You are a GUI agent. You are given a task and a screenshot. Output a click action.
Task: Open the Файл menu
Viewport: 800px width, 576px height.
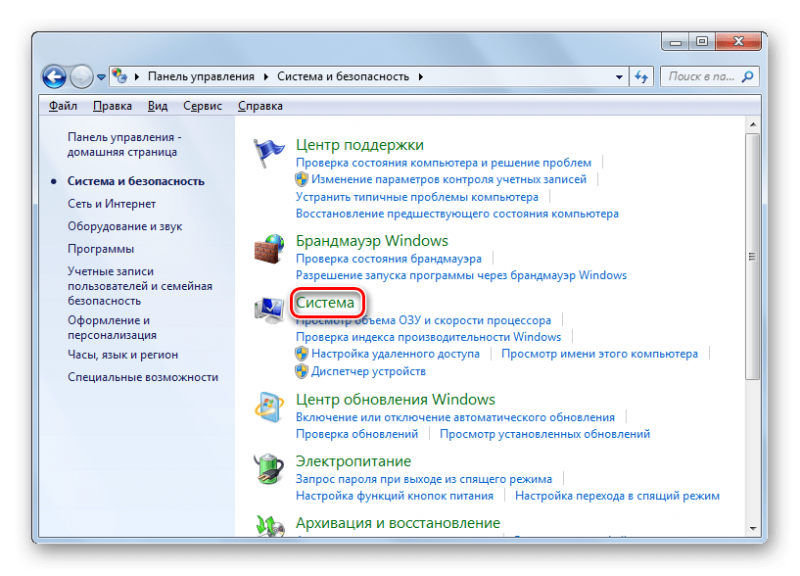pyautogui.click(x=63, y=106)
